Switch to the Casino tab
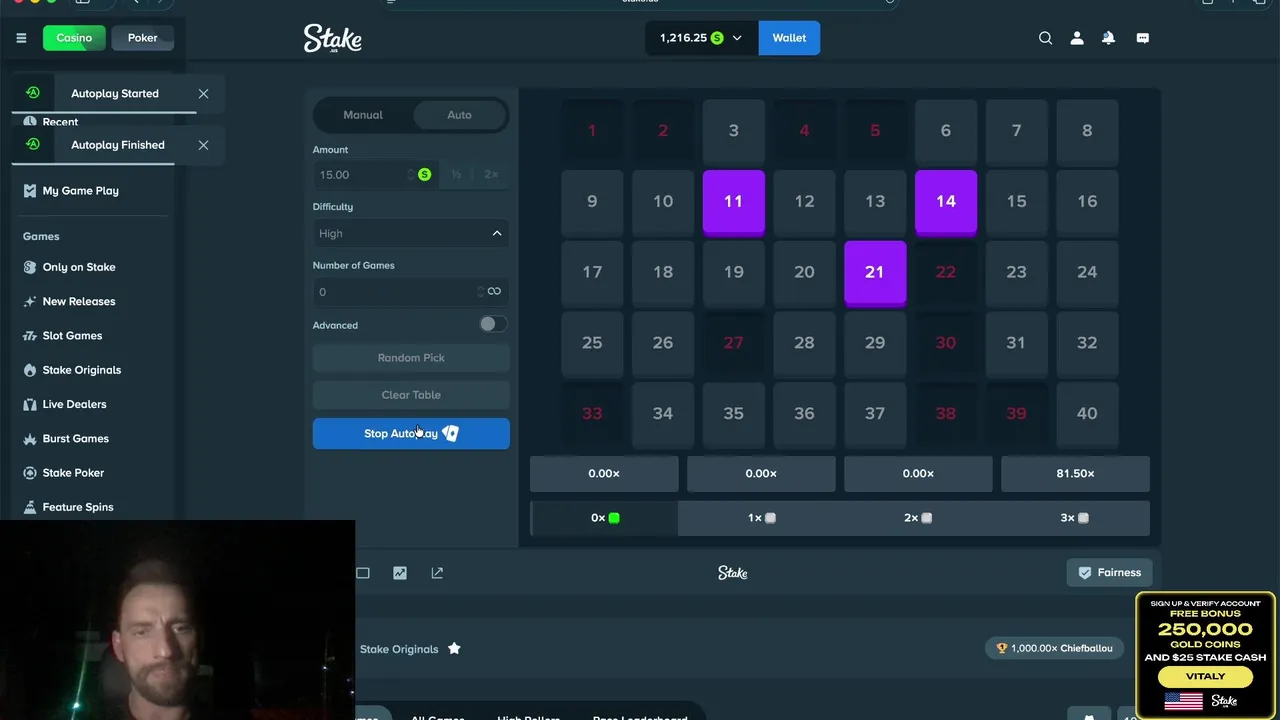Screen dimensions: 1280x720 click(x=74, y=38)
